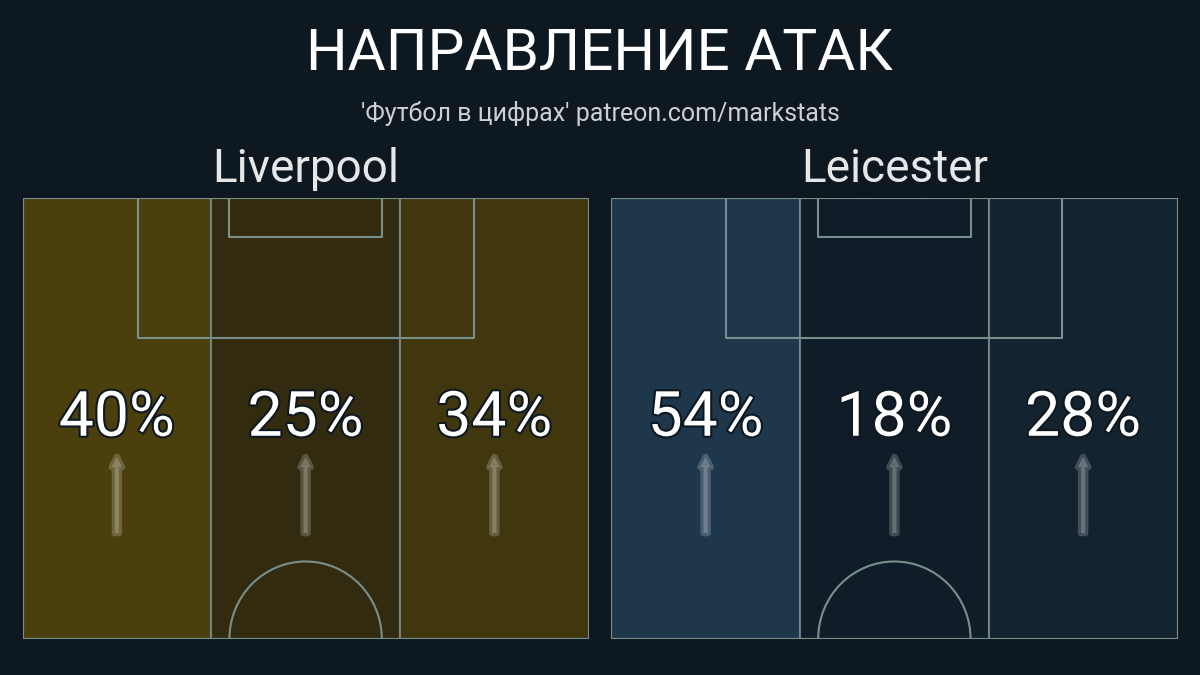Click the arrow under Leicester's 28%
The image size is (1200, 675).
pyautogui.click(x=1082, y=495)
